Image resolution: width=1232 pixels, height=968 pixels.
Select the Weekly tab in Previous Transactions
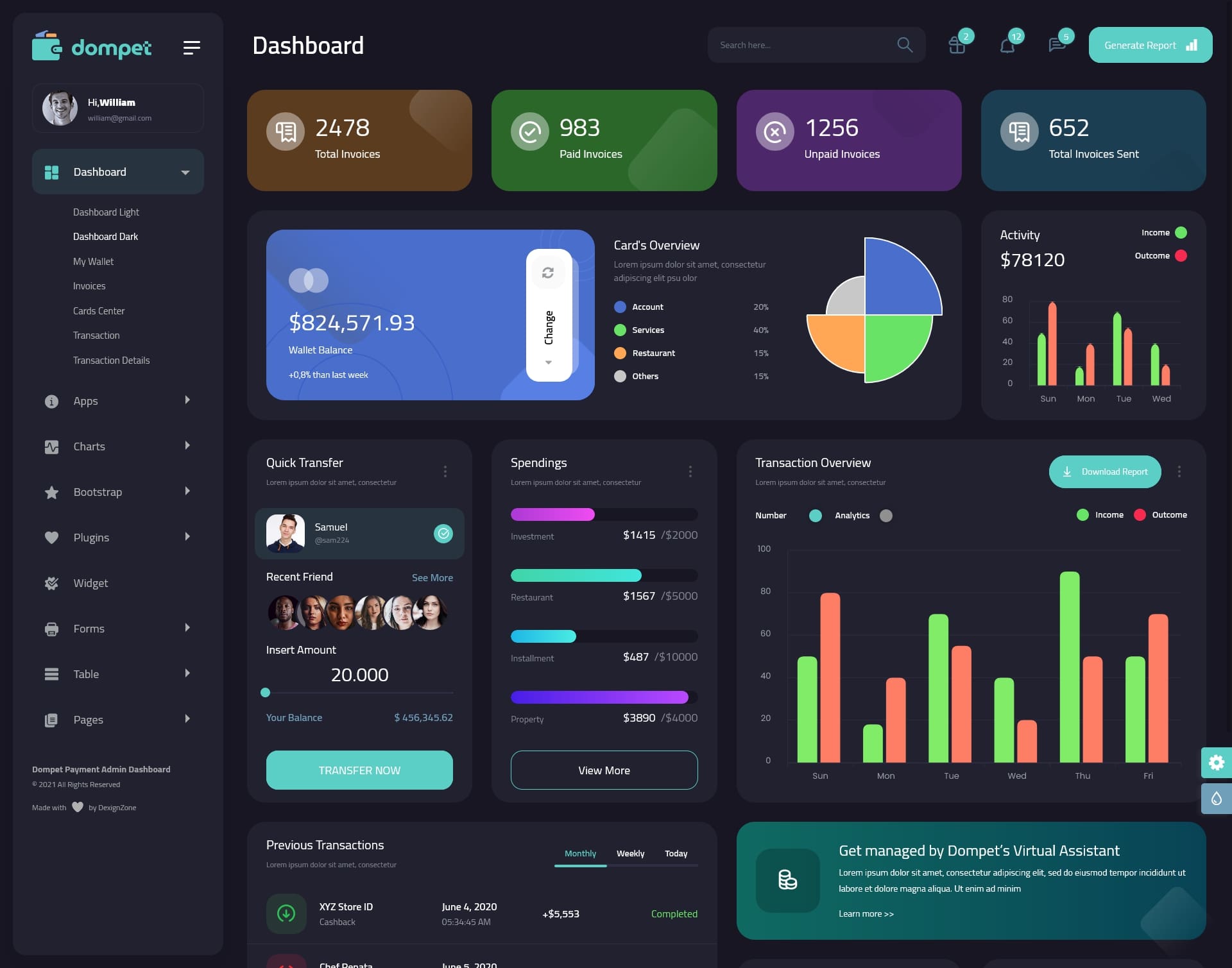click(630, 854)
